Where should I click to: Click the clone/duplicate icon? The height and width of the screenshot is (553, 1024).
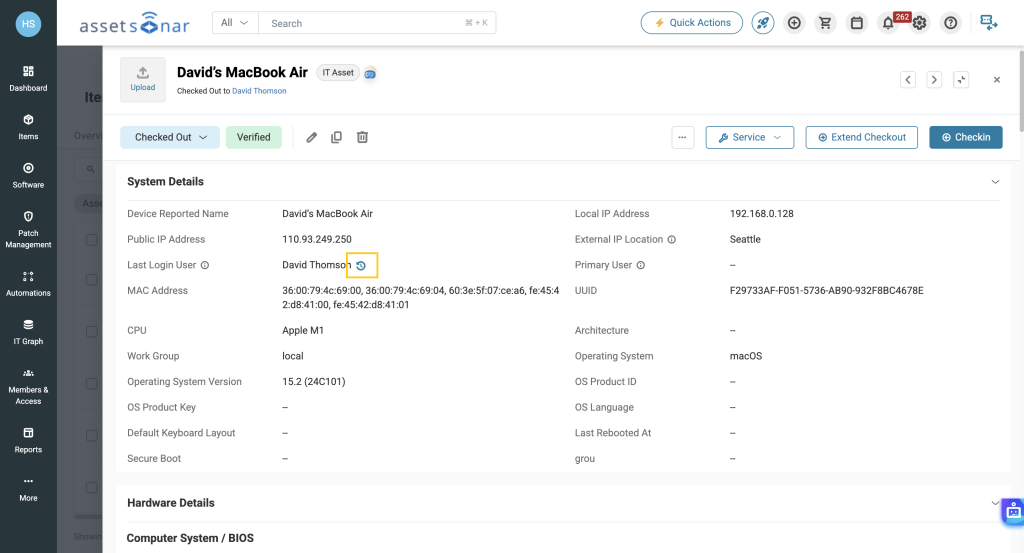[336, 137]
